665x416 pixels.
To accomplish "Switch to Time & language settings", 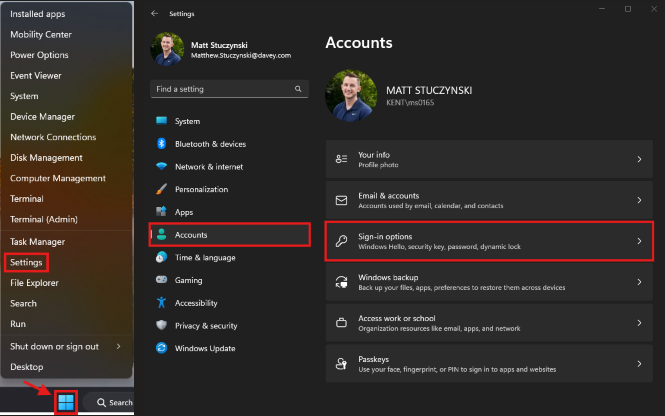I will [x=205, y=258].
